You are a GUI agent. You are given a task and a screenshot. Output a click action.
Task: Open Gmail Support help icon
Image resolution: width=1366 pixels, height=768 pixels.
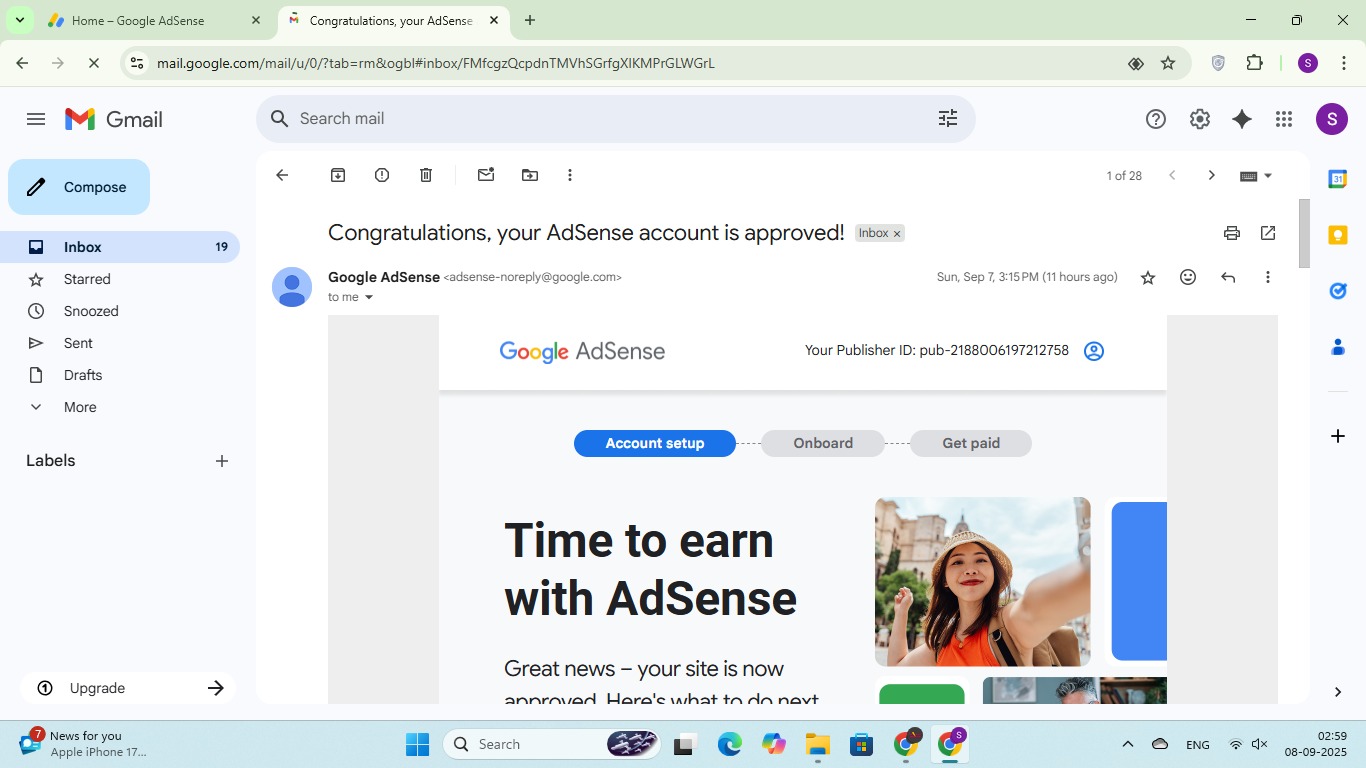coord(1156,119)
